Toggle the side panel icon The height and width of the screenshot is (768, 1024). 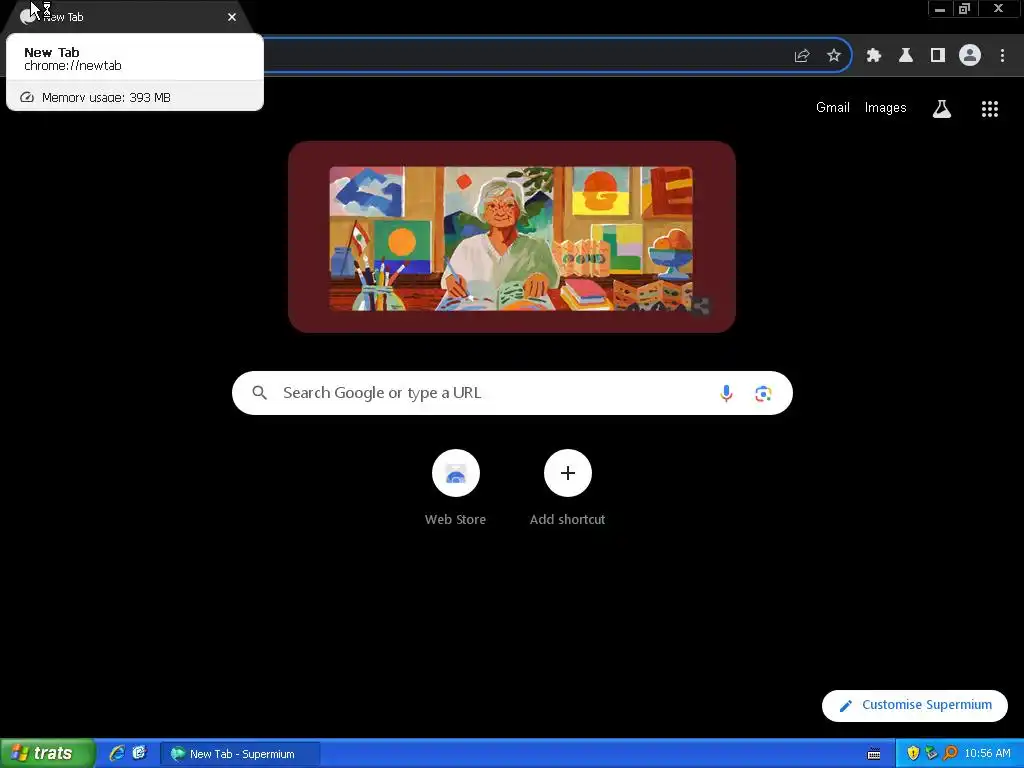tap(938, 56)
